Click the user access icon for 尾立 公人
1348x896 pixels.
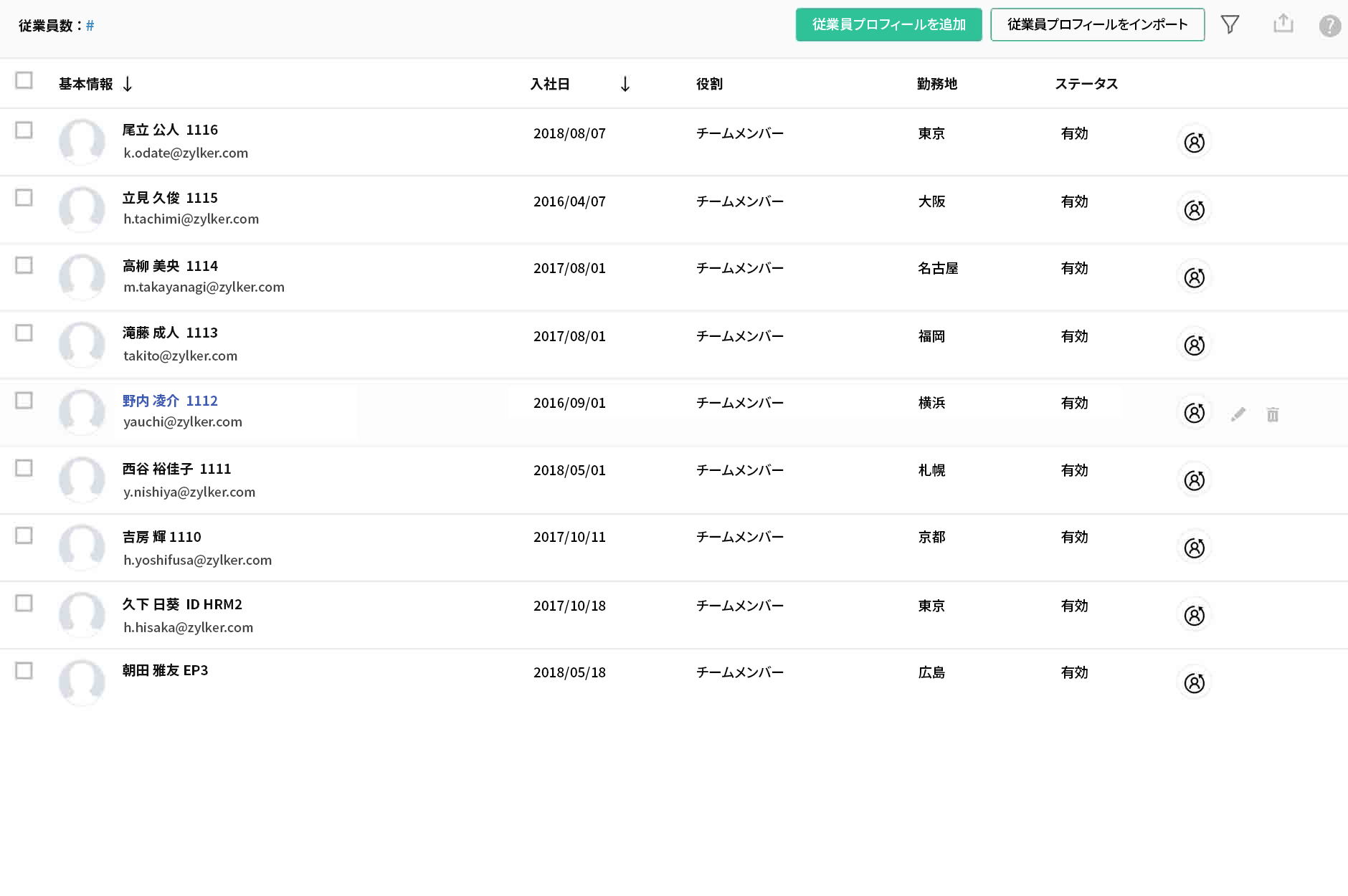pos(1194,142)
